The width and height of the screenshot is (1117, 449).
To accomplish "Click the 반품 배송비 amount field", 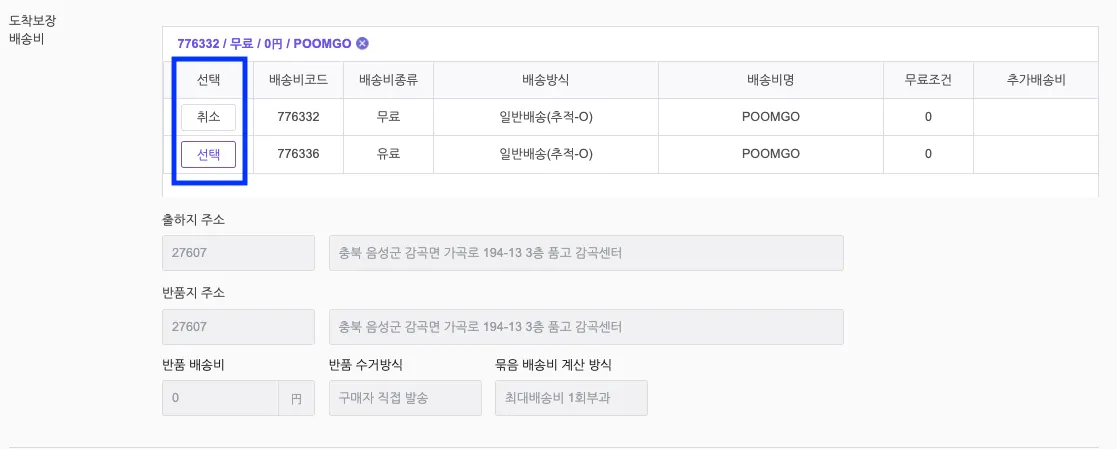I will click(x=220, y=398).
